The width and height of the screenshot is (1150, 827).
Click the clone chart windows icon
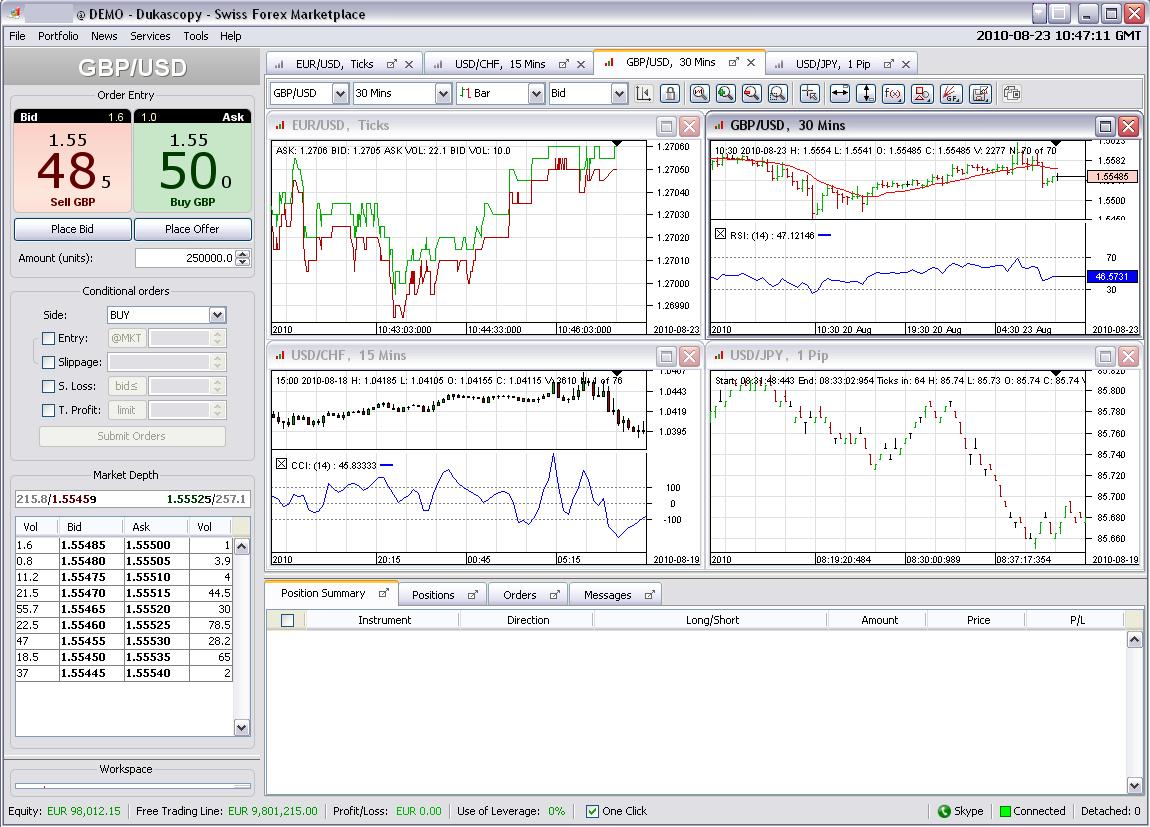click(1011, 94)
